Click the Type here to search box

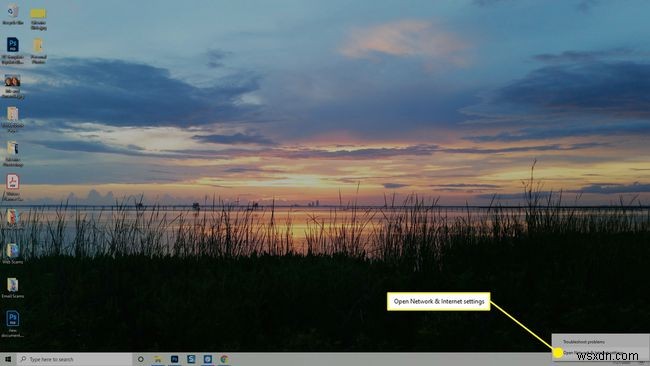[x=75, y=359]
